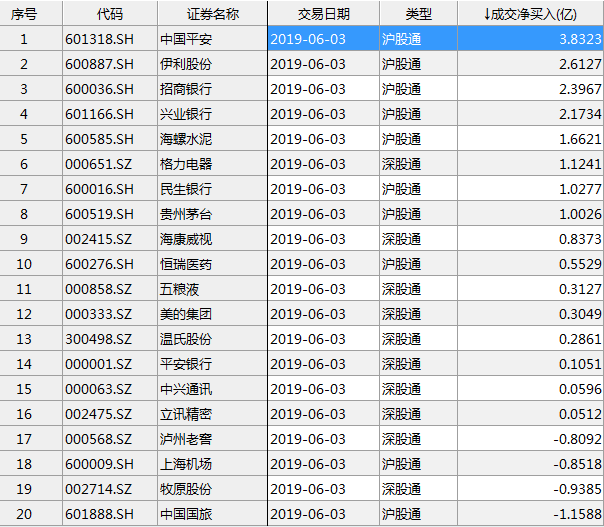Click the 证券名称 column header
This screenshot has height=527, width=604.
212,14
